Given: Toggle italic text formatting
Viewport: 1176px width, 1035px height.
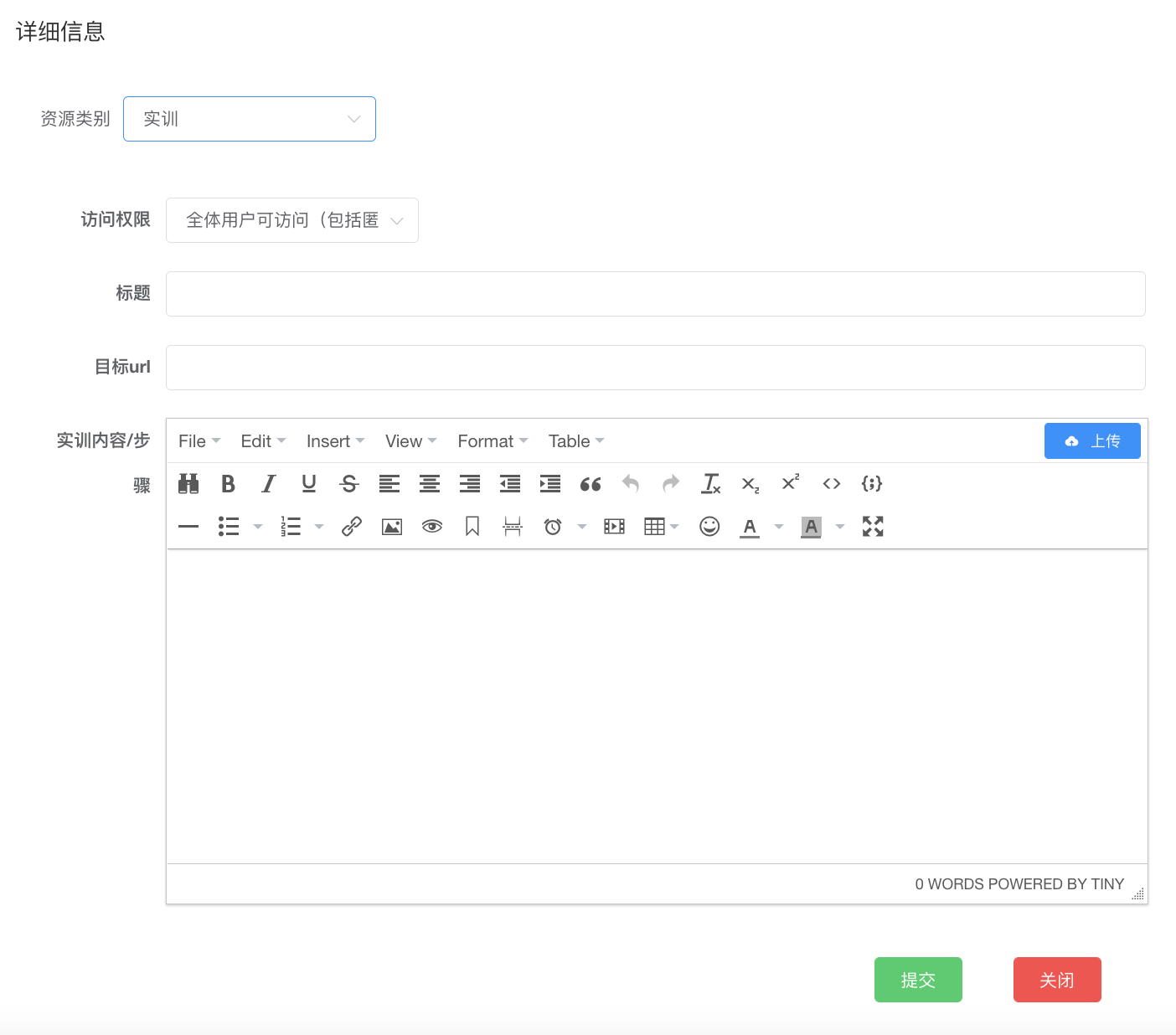Looking at the screenshot, I should [268, 483].
